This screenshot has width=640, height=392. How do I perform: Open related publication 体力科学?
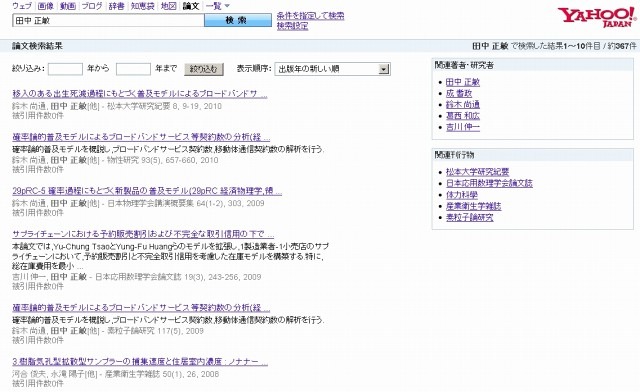(x=462, y=195)
